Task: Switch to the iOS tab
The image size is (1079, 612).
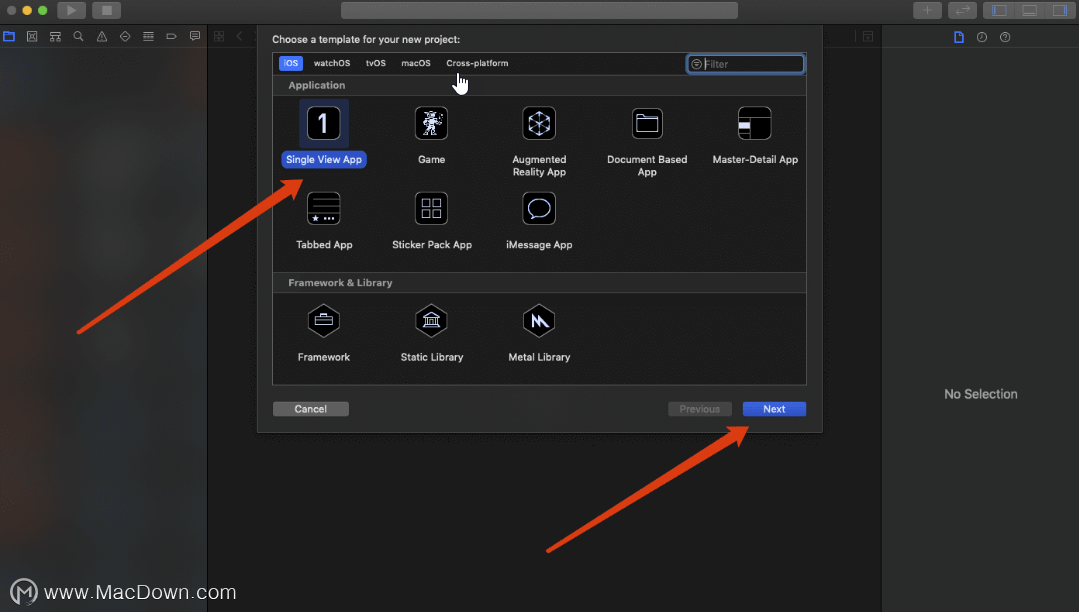Action: [x=291, y=63]
